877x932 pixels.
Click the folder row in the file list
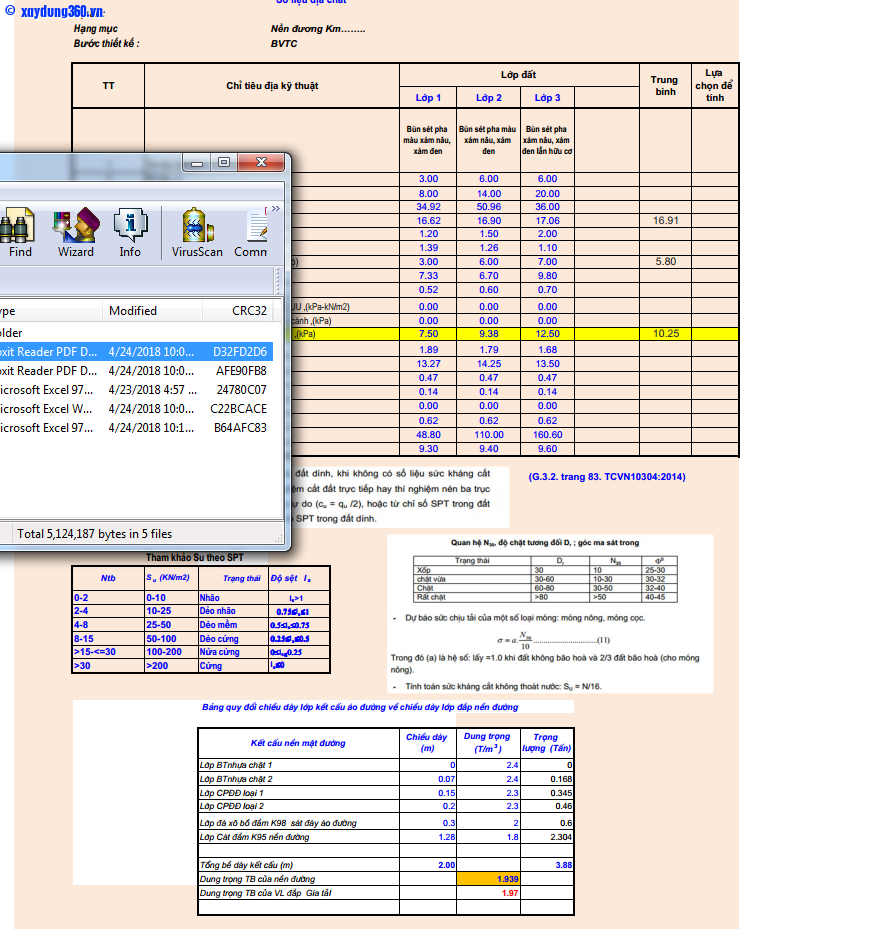pyautogui.click(x=136, y=333)
